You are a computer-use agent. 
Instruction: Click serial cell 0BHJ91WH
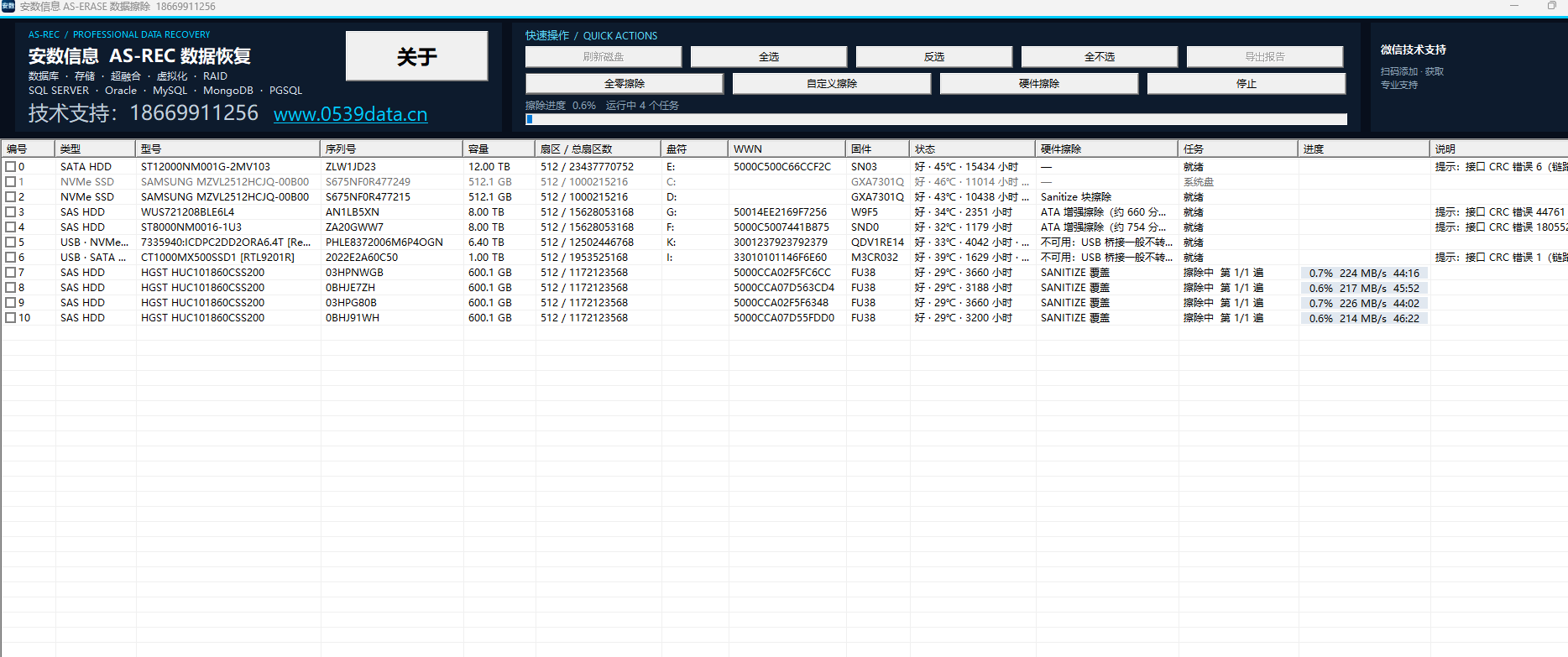click(x=353, y=318)
